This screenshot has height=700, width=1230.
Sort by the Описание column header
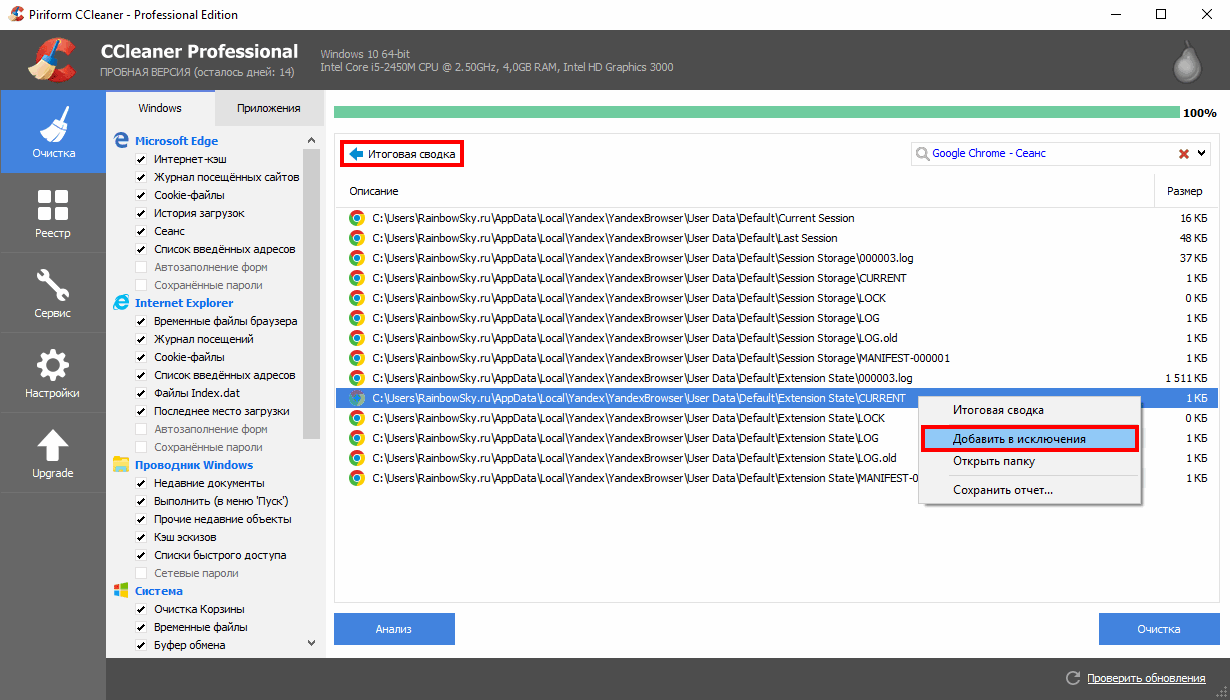click(x=744, y=191)
